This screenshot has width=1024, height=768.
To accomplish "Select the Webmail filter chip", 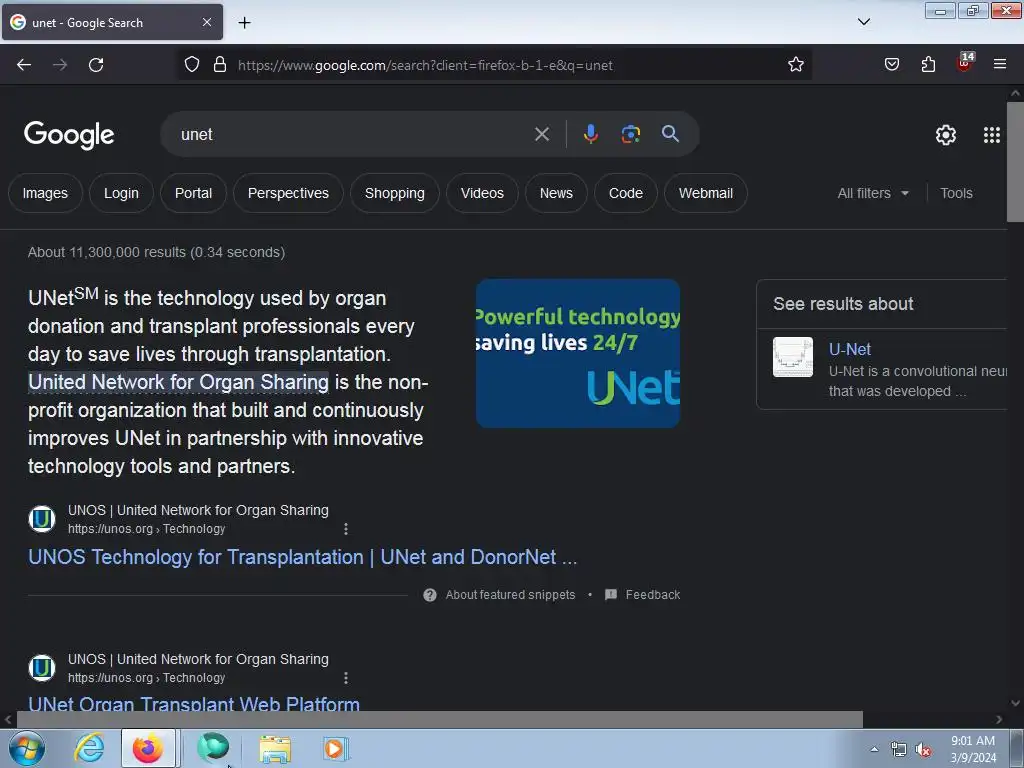I will pyautogui.click(x=705, y=193).
